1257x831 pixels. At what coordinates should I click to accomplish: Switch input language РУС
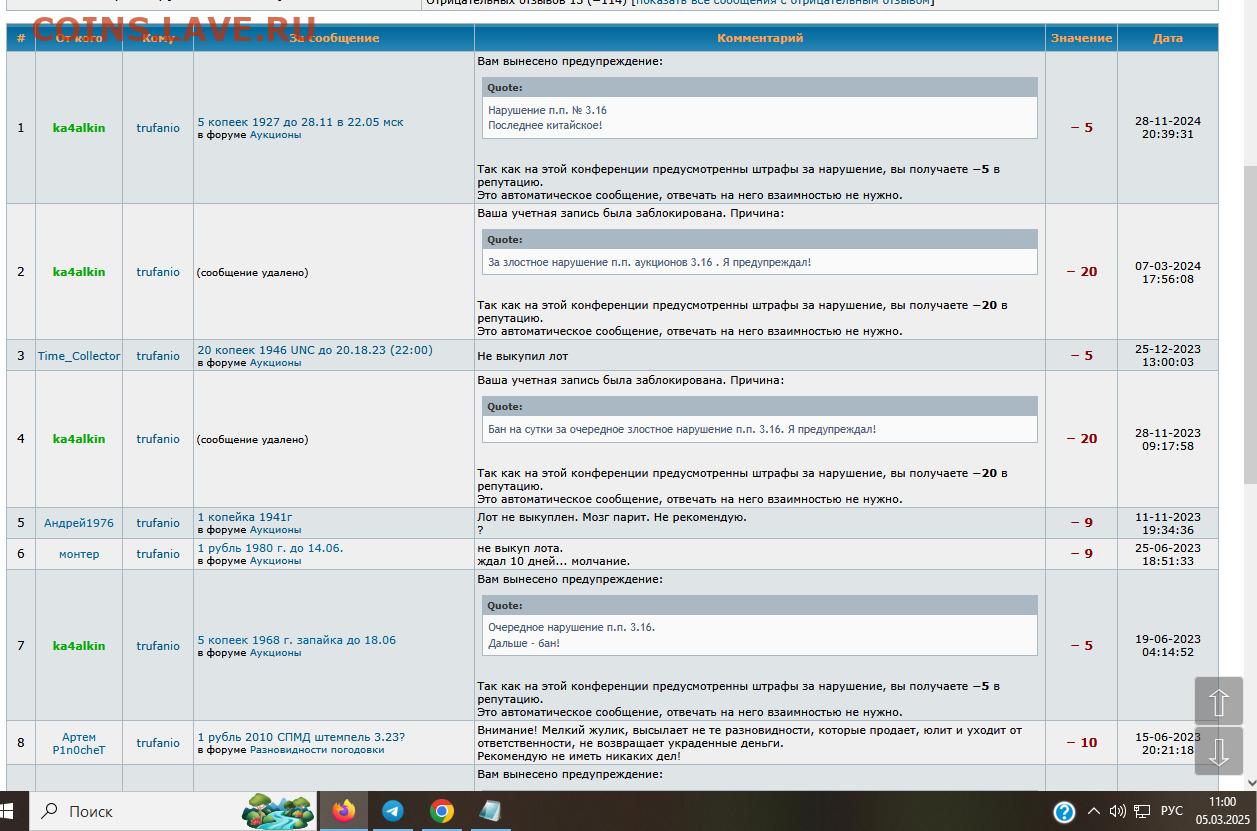[x=1172, y=811]
